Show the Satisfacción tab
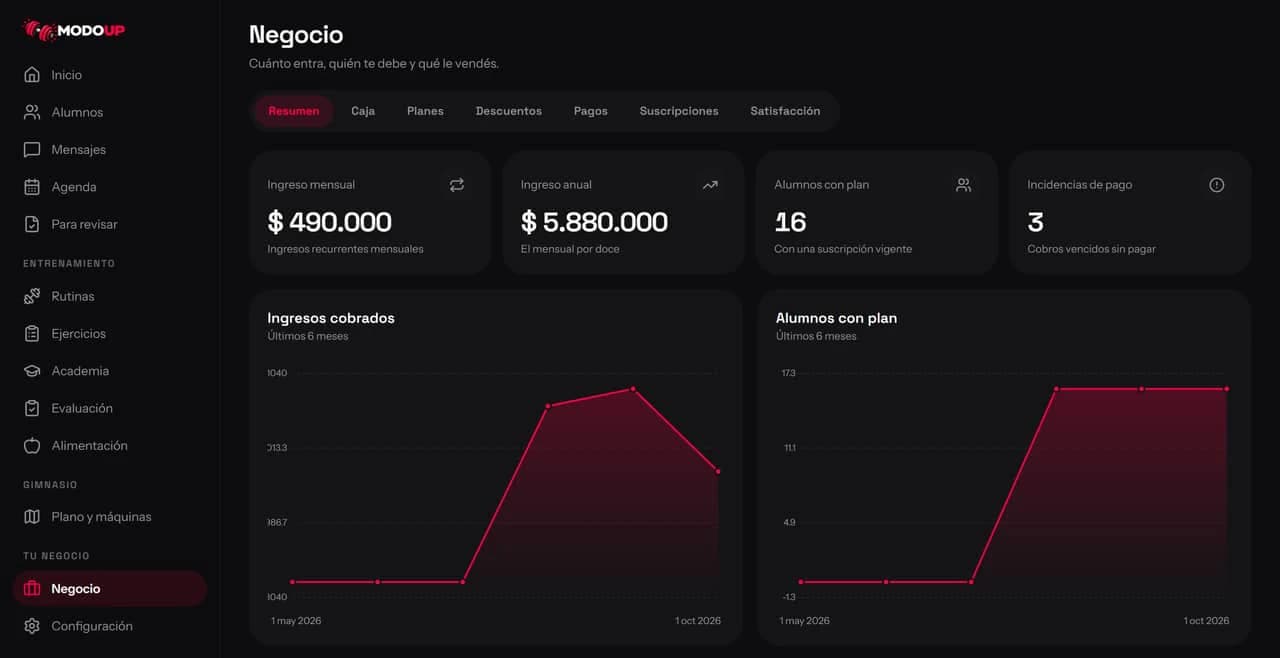This screenshot has height=658, width=1280. (x=785, y=111)
